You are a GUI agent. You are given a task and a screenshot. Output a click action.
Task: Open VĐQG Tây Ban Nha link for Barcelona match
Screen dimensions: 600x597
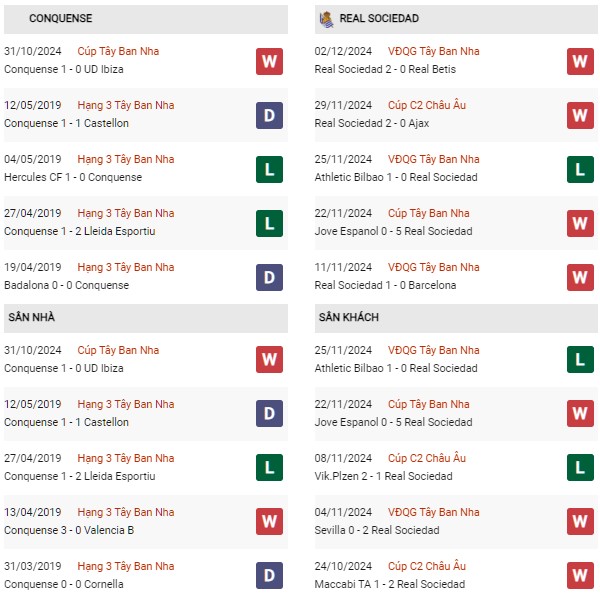point(433,267)
